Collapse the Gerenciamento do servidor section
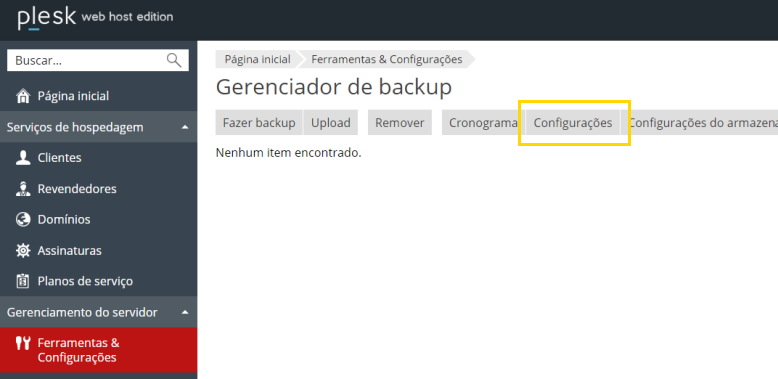This screenshot has height=379, width=778. [x=185, y=313]
